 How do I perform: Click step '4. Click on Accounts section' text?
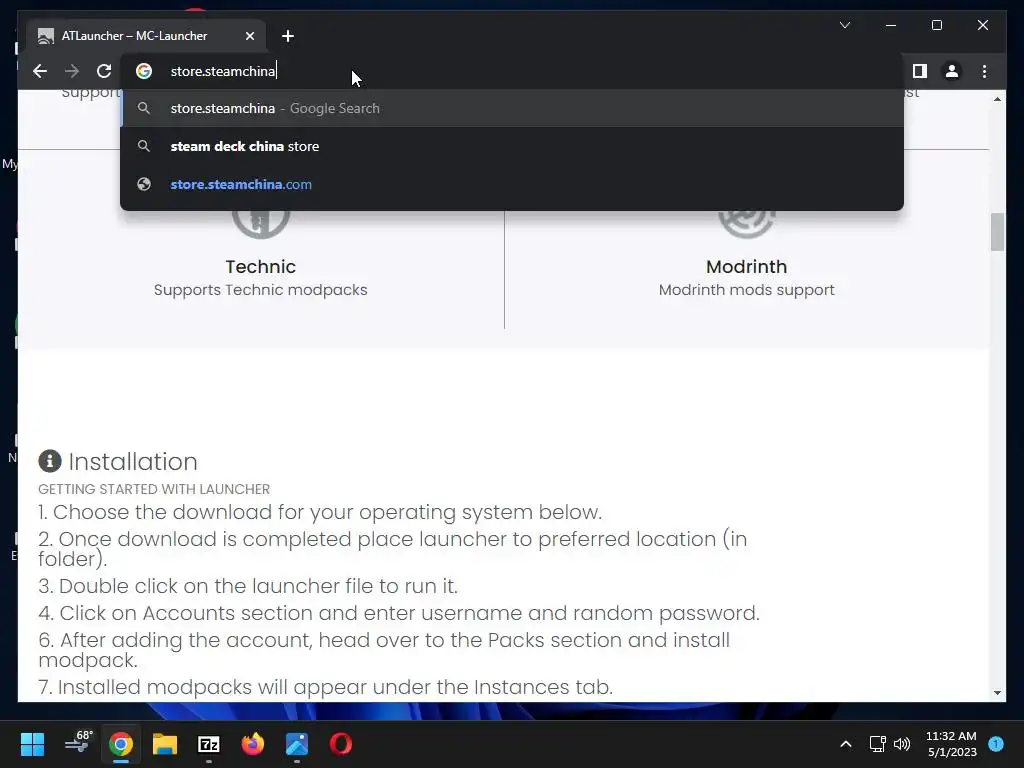point(398,613)
